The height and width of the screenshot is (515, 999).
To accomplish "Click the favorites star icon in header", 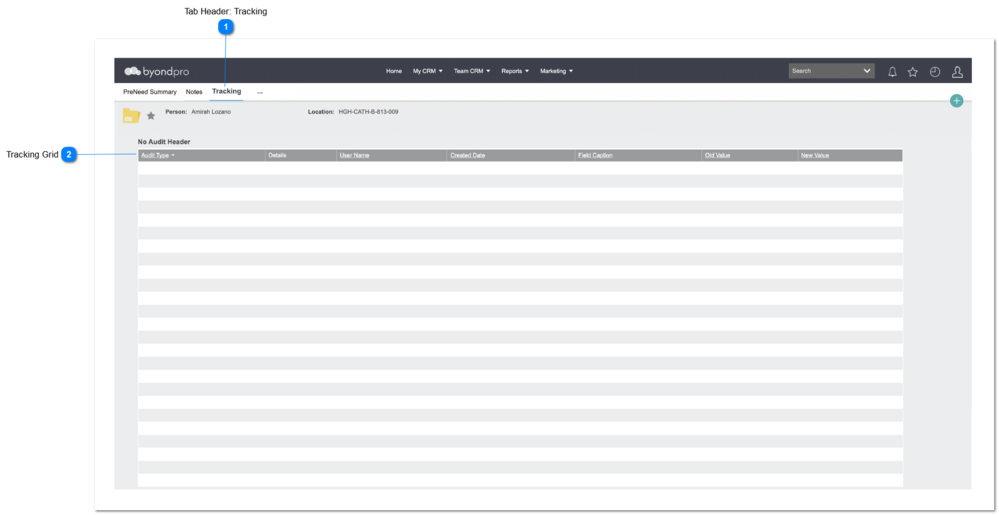I will (912, 72).
